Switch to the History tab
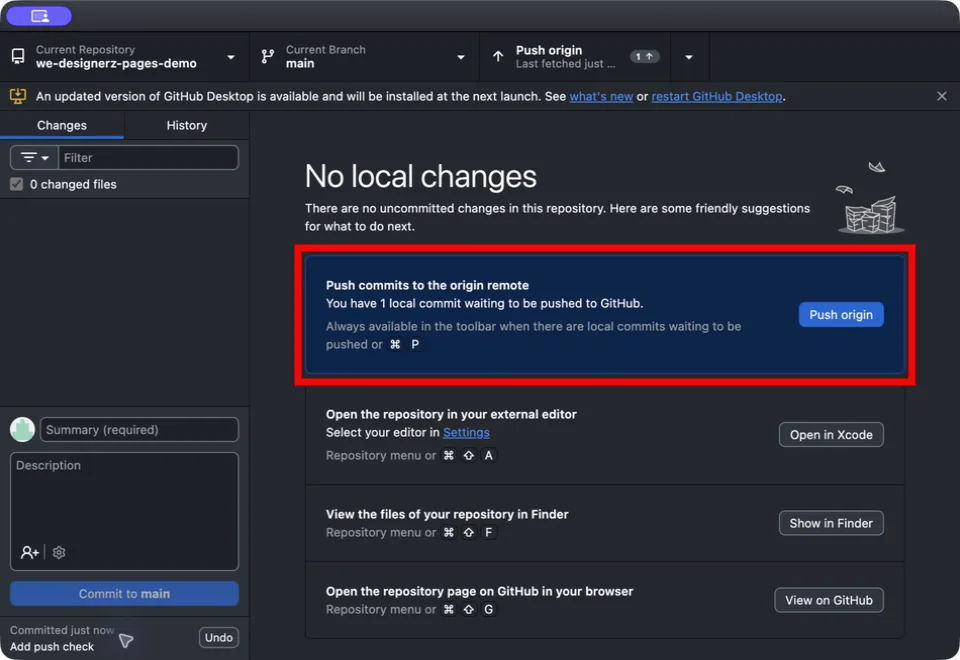This screenshot has width=960, height=660. coord(187,125)
